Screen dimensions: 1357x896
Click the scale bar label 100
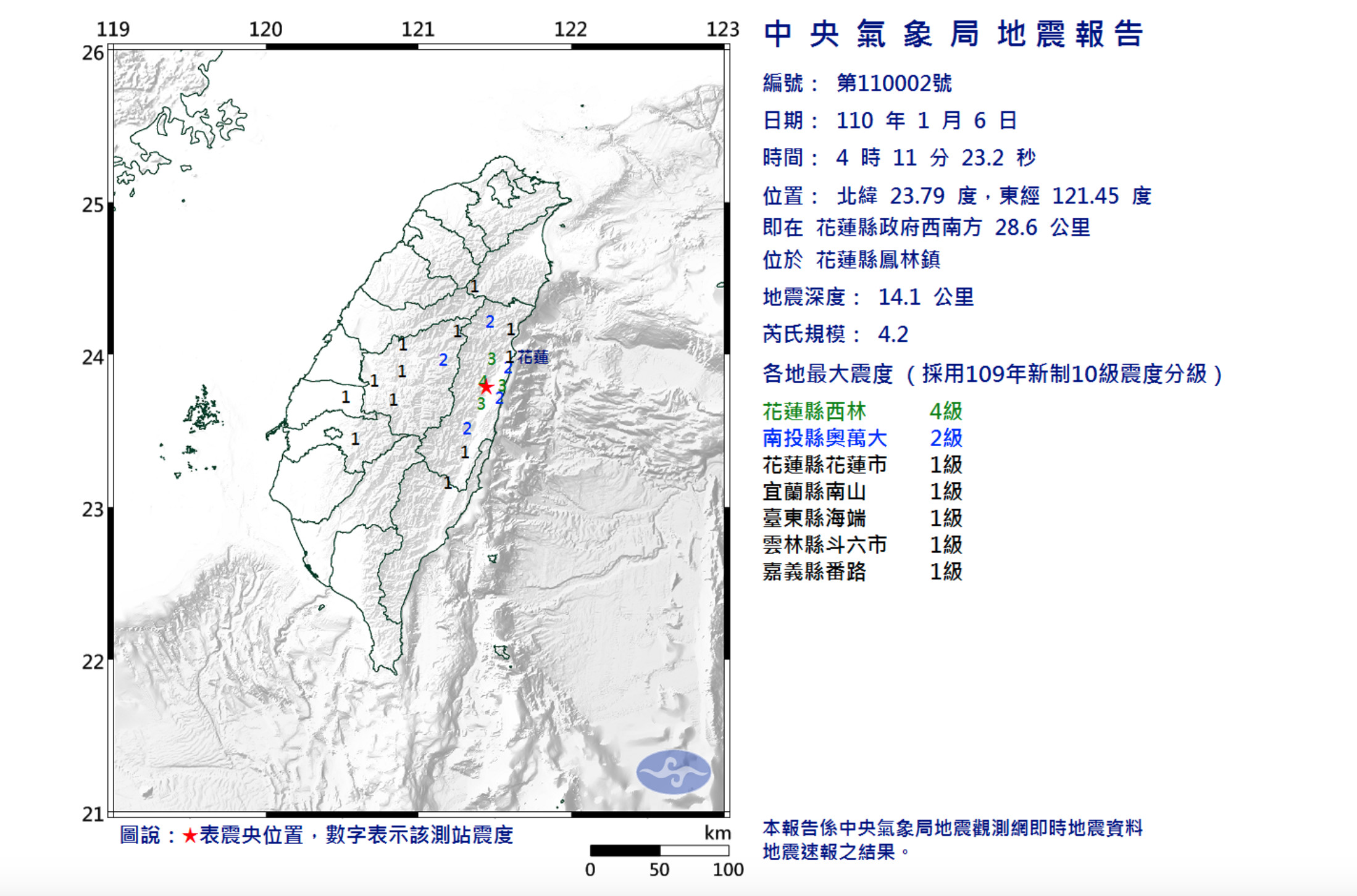click(728, 870)
